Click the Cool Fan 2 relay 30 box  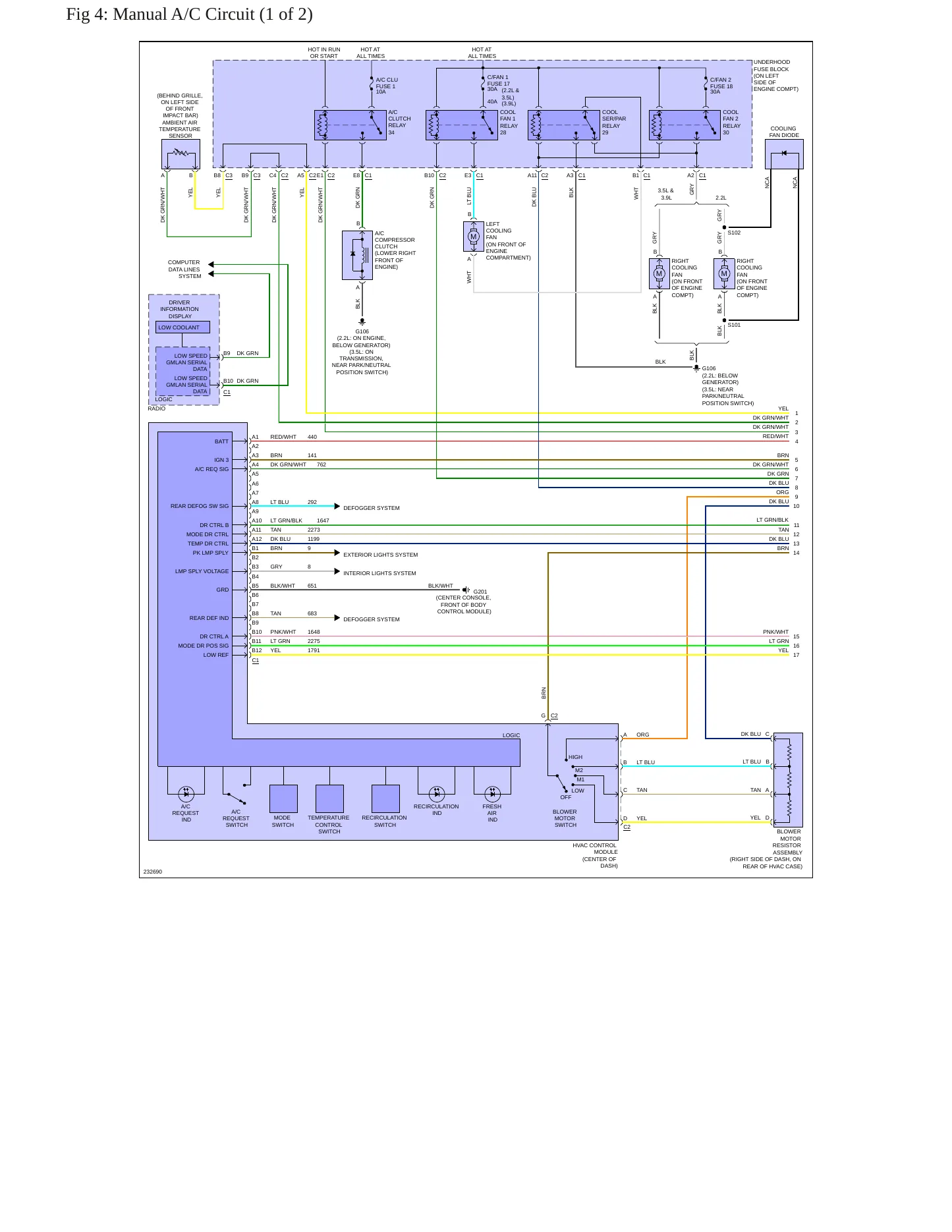[685, 125]
